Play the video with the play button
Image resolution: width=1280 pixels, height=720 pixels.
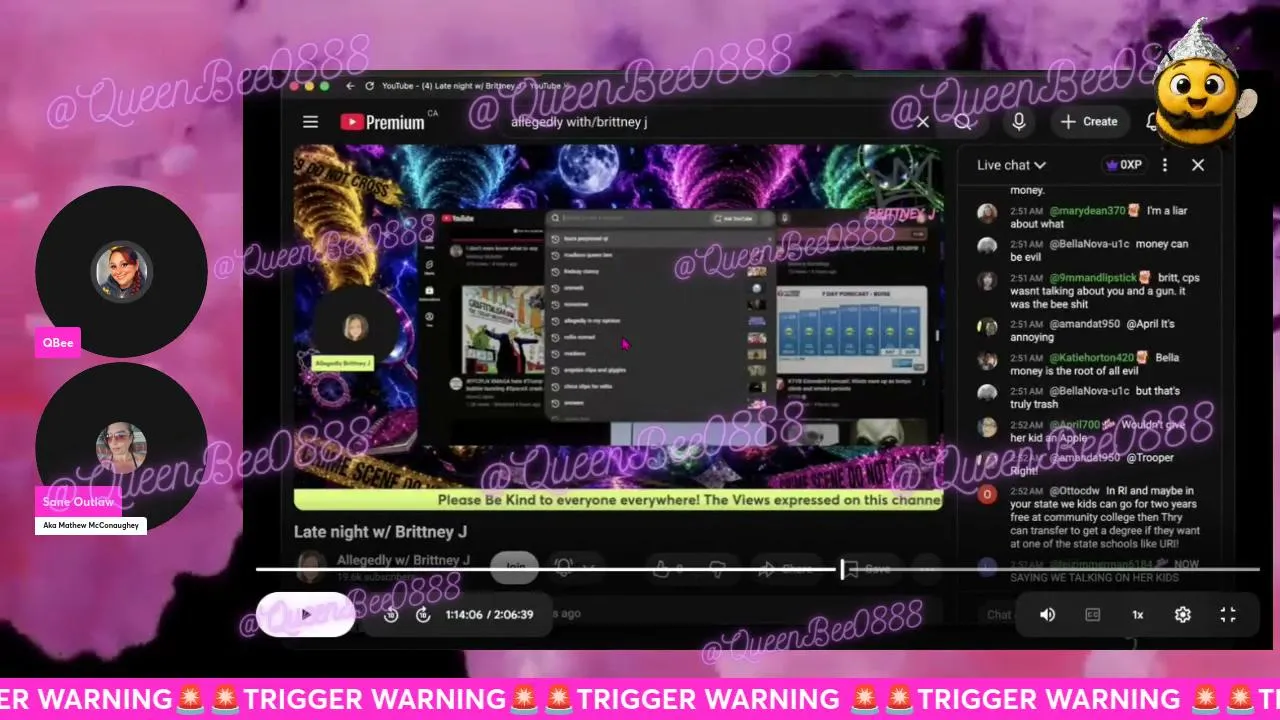(306, 614)
